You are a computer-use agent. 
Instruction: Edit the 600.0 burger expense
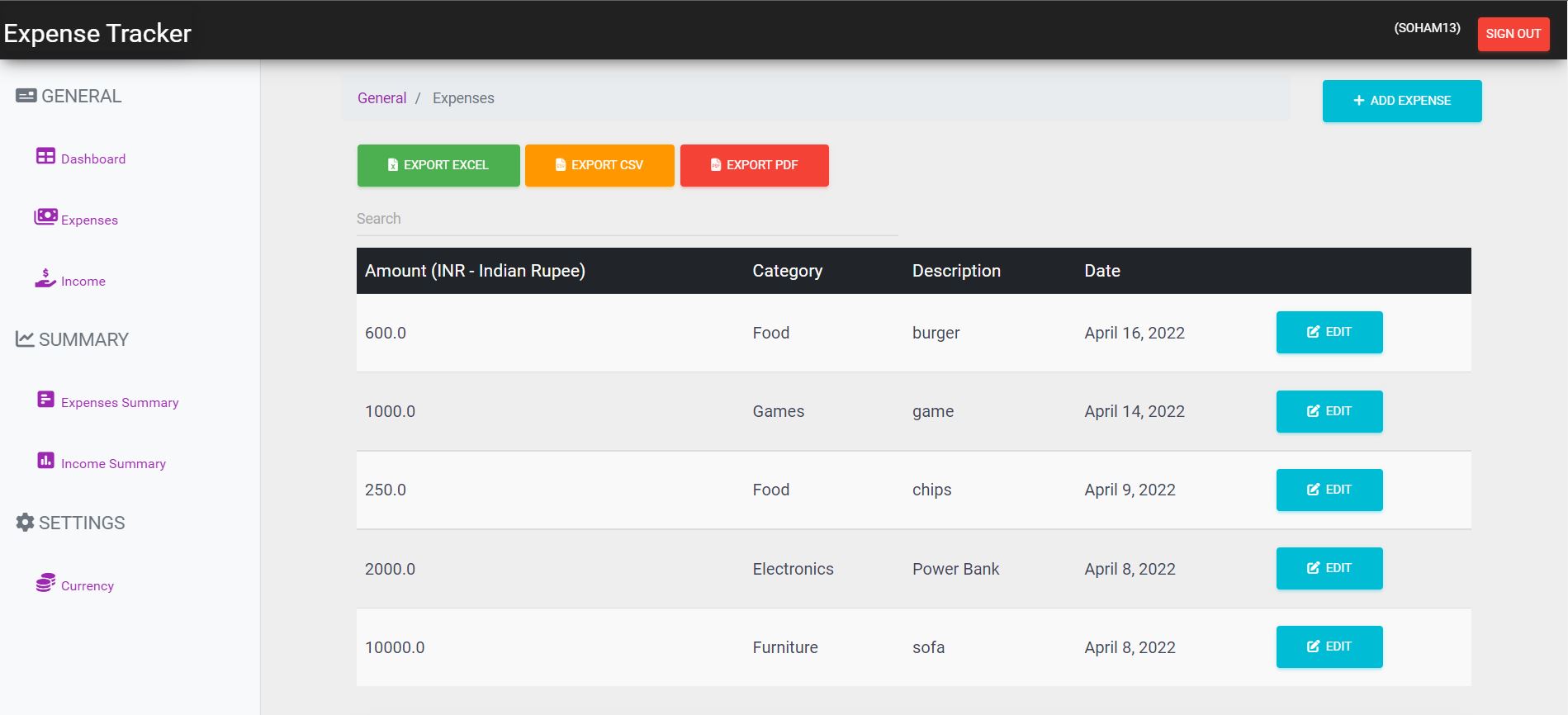tap(1329, 332)
